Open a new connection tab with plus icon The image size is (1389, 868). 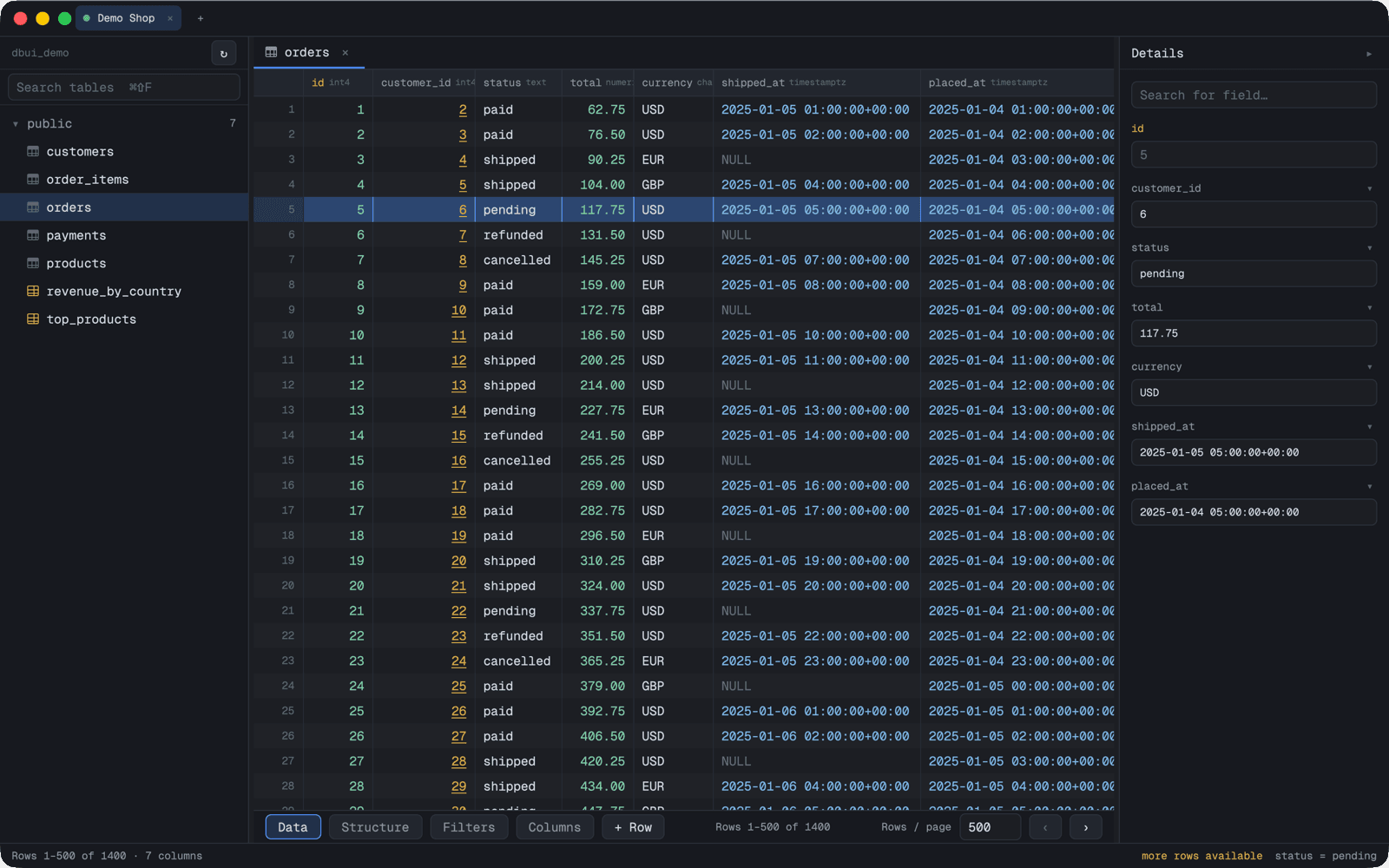[201, 18]
